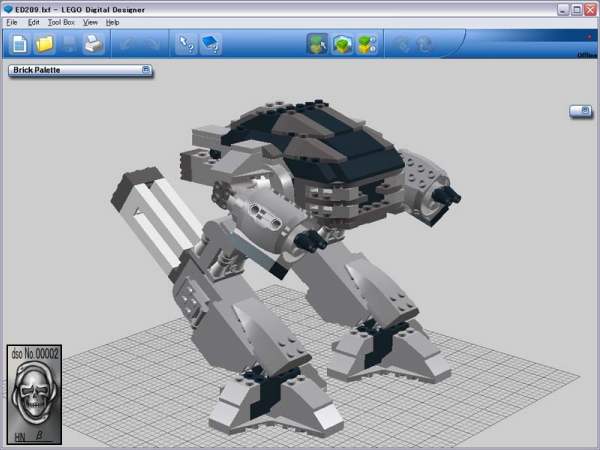Click the skull badge thumbnail
Image resolution: width=600 pixels, height=450 pixels.
tap(34, 394)
